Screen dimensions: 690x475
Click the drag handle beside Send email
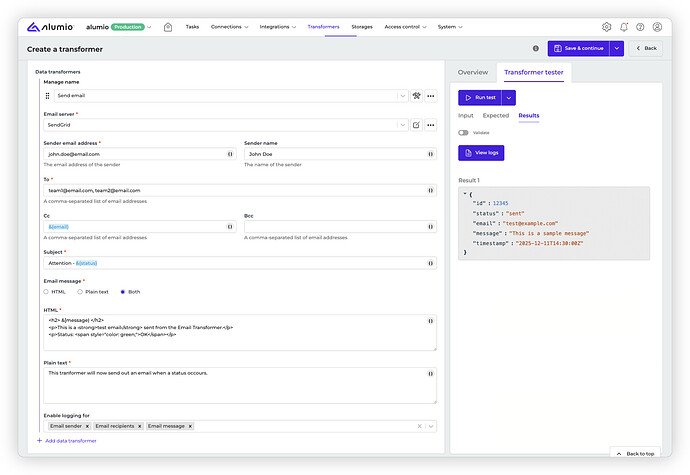47,96
